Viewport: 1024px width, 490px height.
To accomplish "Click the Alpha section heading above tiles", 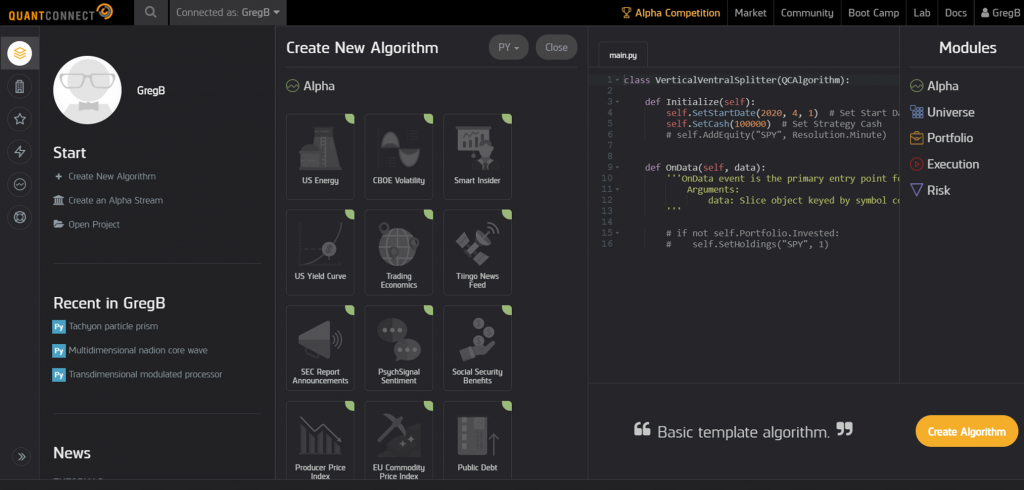I will click(311, 86).
